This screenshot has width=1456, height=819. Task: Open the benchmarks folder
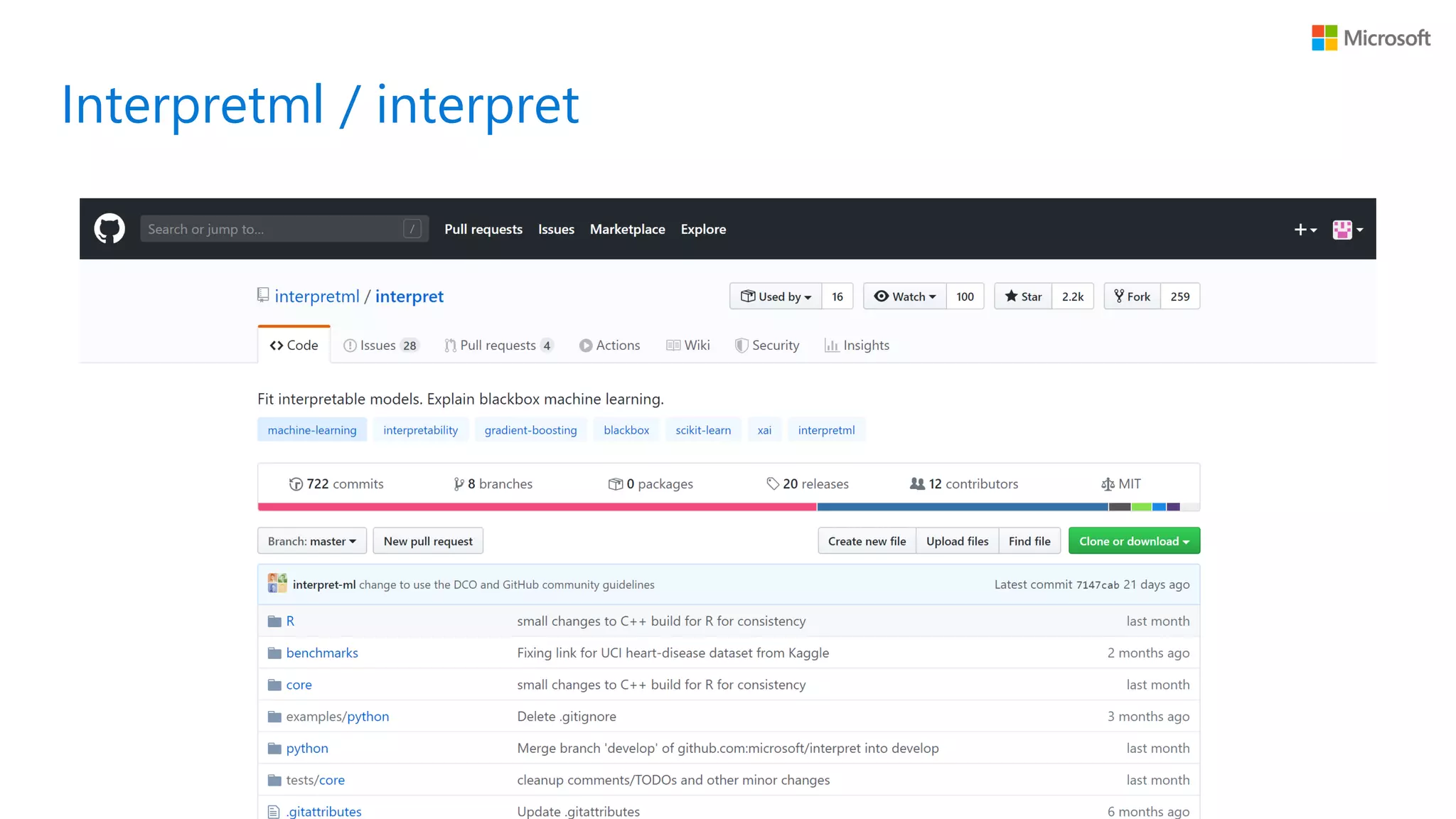click(x=322, y=653)
